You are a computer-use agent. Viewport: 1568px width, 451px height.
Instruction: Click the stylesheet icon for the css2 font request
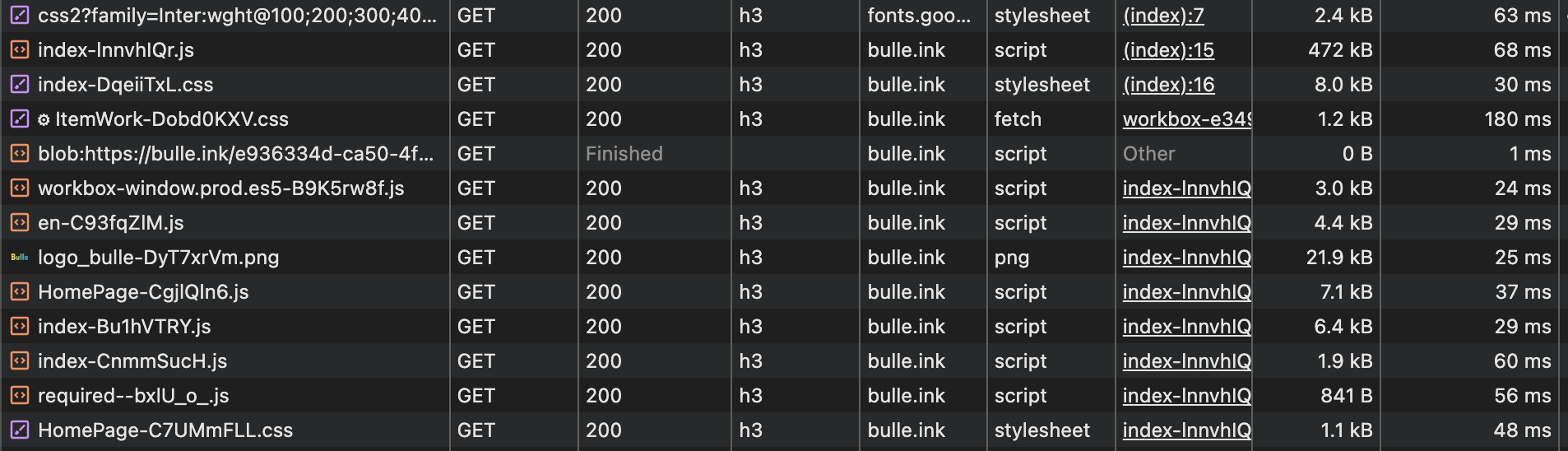(19, 16)
